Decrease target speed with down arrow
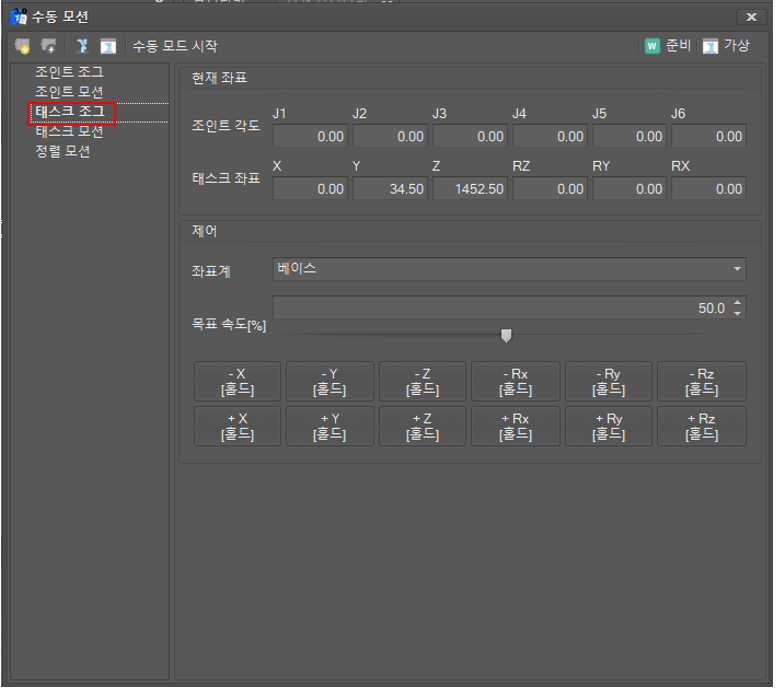The width and height of the screenshot is (777, 688). click(738, 314)
